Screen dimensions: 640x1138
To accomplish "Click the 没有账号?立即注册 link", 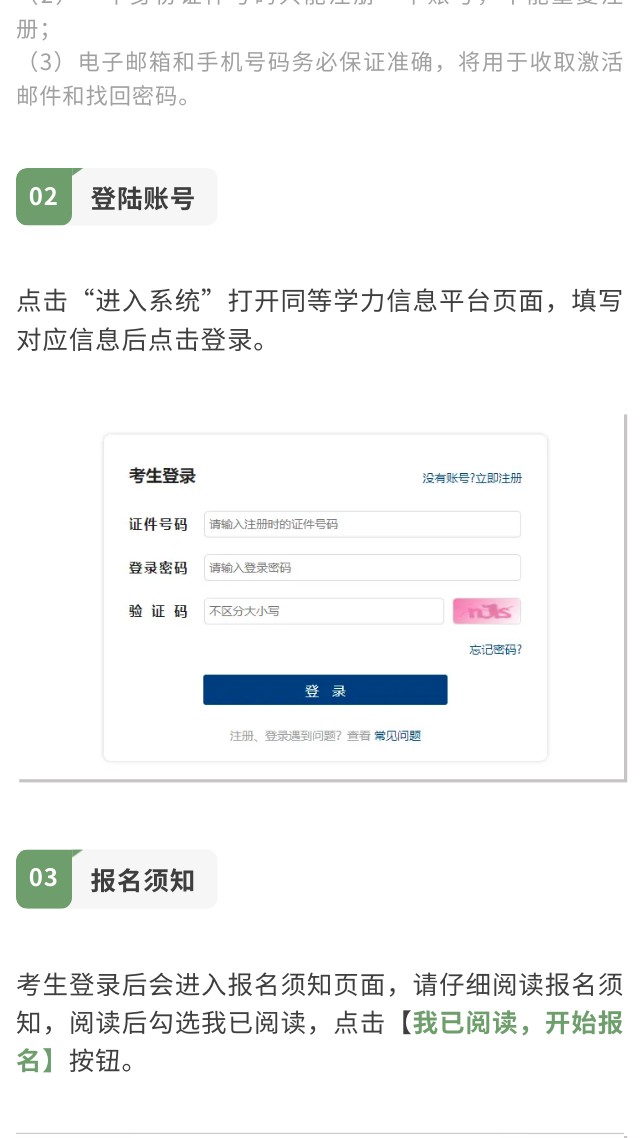I will tap(472, 478).
